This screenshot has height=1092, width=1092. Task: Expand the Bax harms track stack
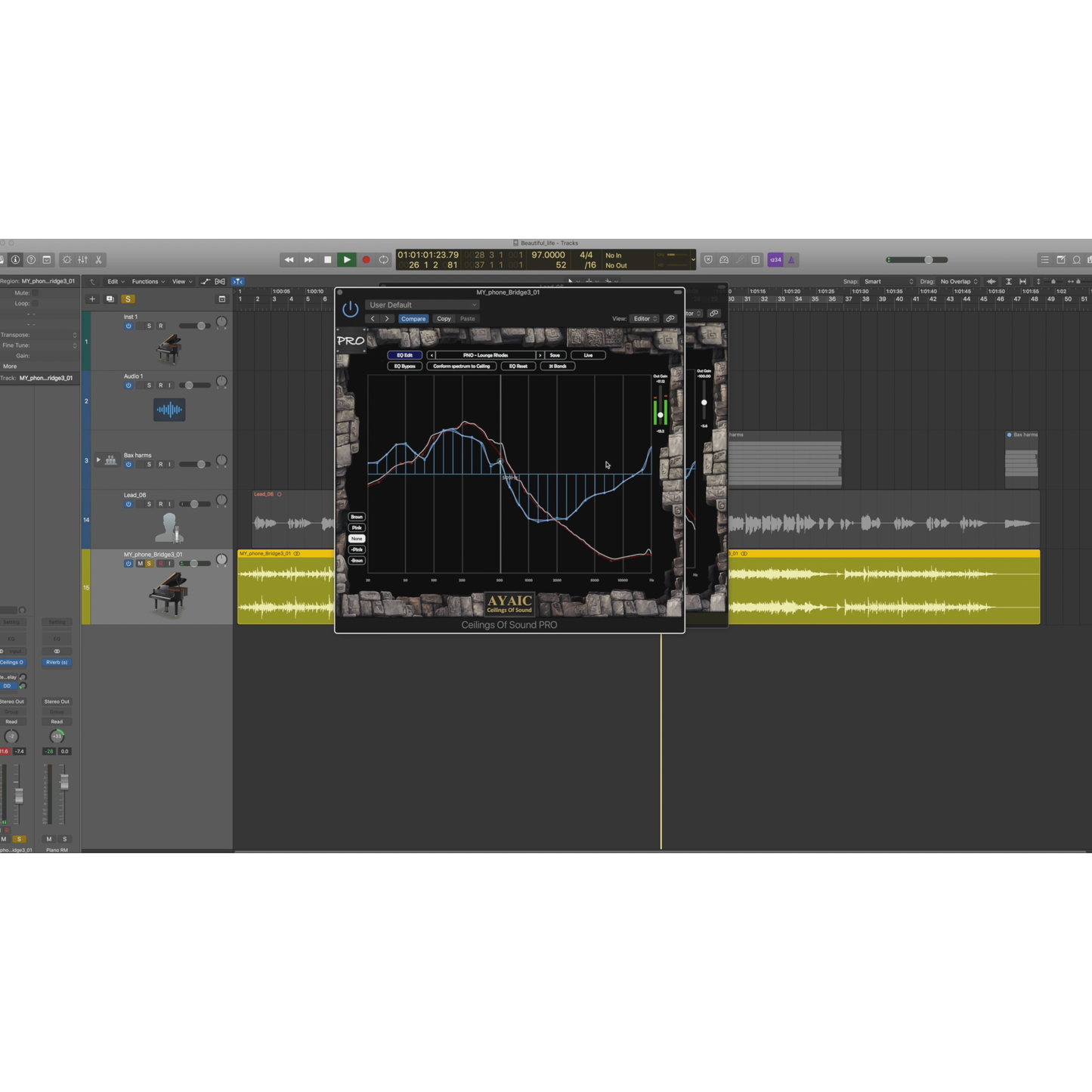click(98, 460)
